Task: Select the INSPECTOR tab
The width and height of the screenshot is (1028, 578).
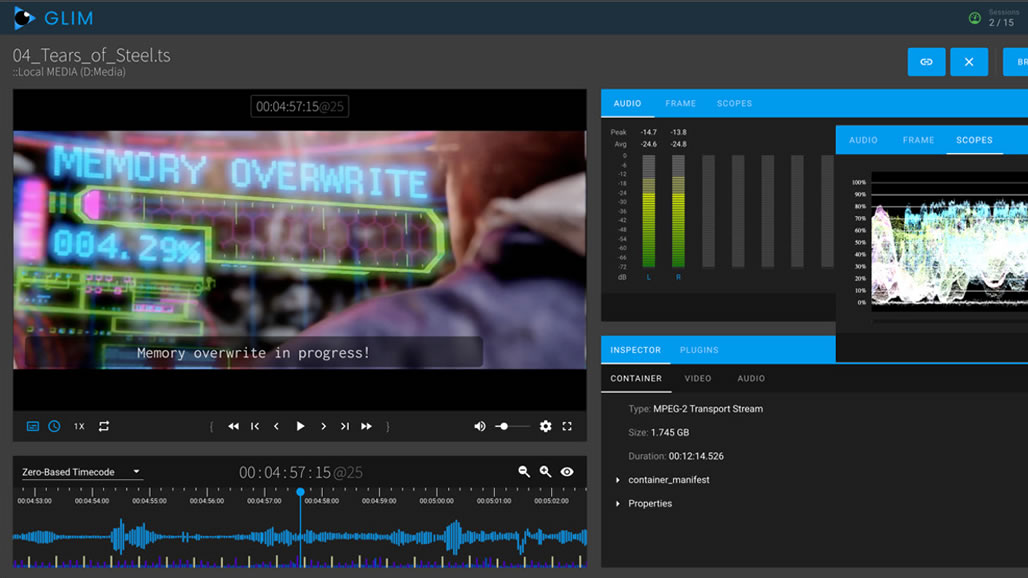Action: pyautogui.click(x=635, y=350)
